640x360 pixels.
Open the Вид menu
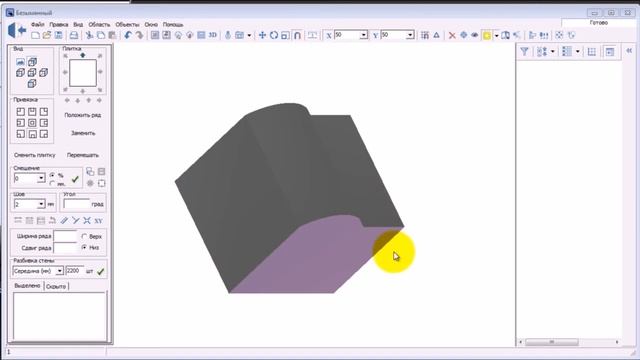click(x=78, y=24)
